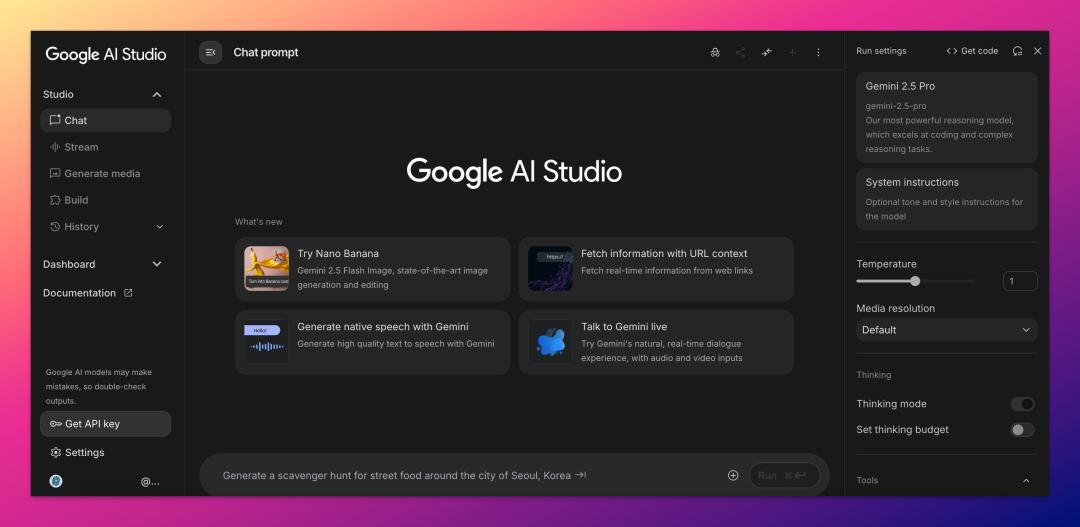Image resolution: width=1080 pixels, height=527 pixels.
Task: Toggle Thinking mode switch
Action: point(1022,404)
